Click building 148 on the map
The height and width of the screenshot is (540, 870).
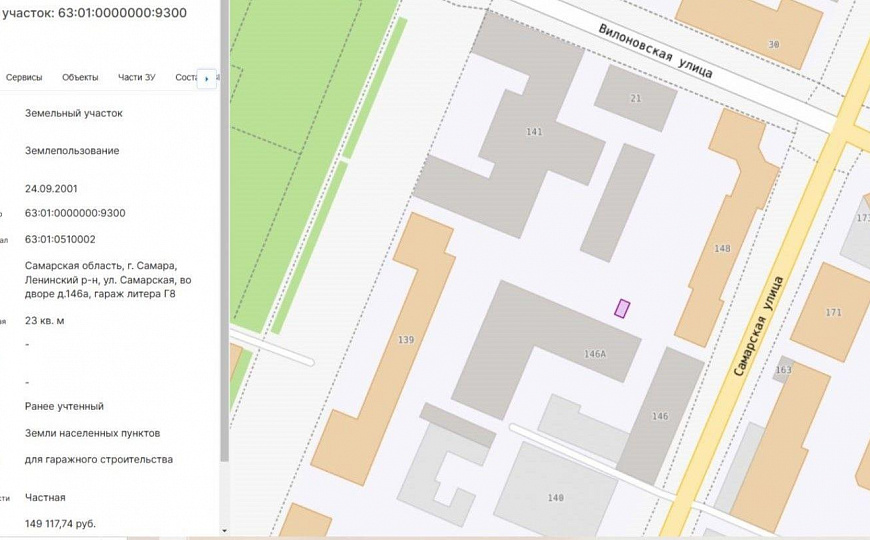point(722,248)
